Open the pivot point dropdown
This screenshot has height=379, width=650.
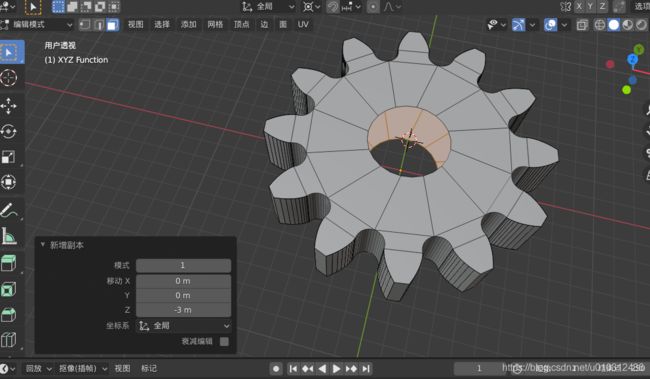312,7
